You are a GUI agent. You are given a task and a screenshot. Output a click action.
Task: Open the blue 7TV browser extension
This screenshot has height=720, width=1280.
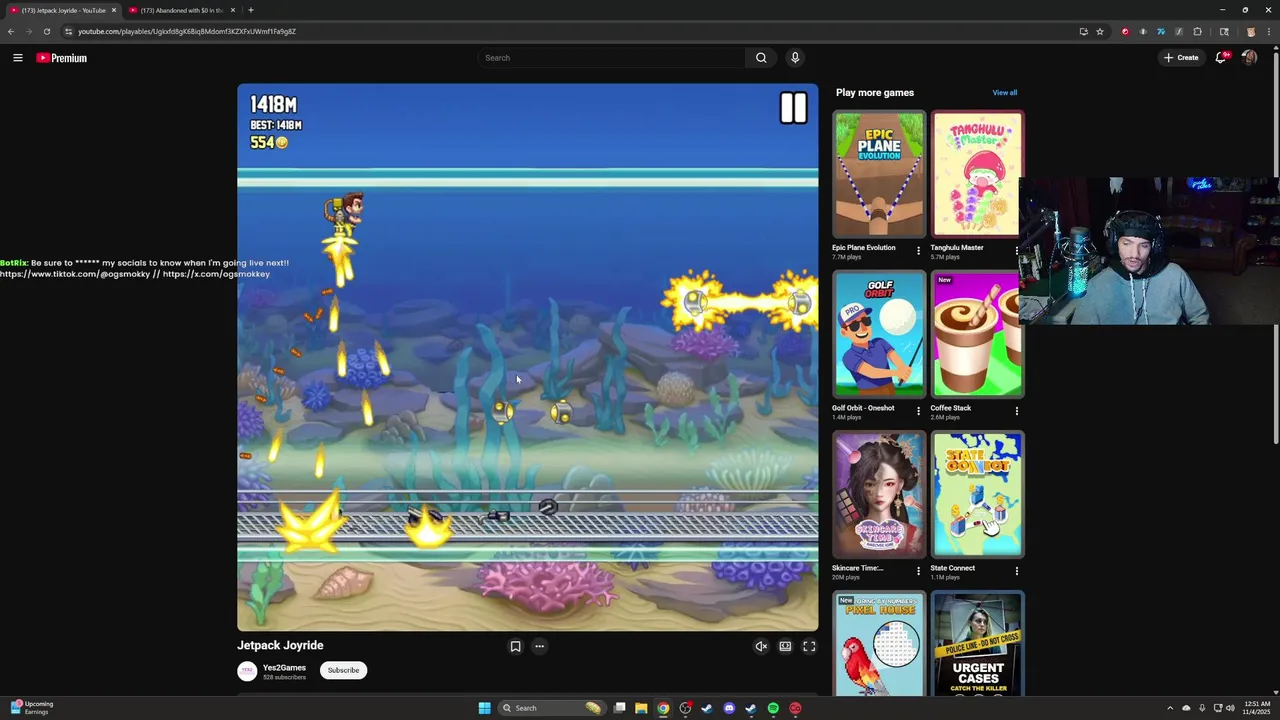tap(1161, 31)
